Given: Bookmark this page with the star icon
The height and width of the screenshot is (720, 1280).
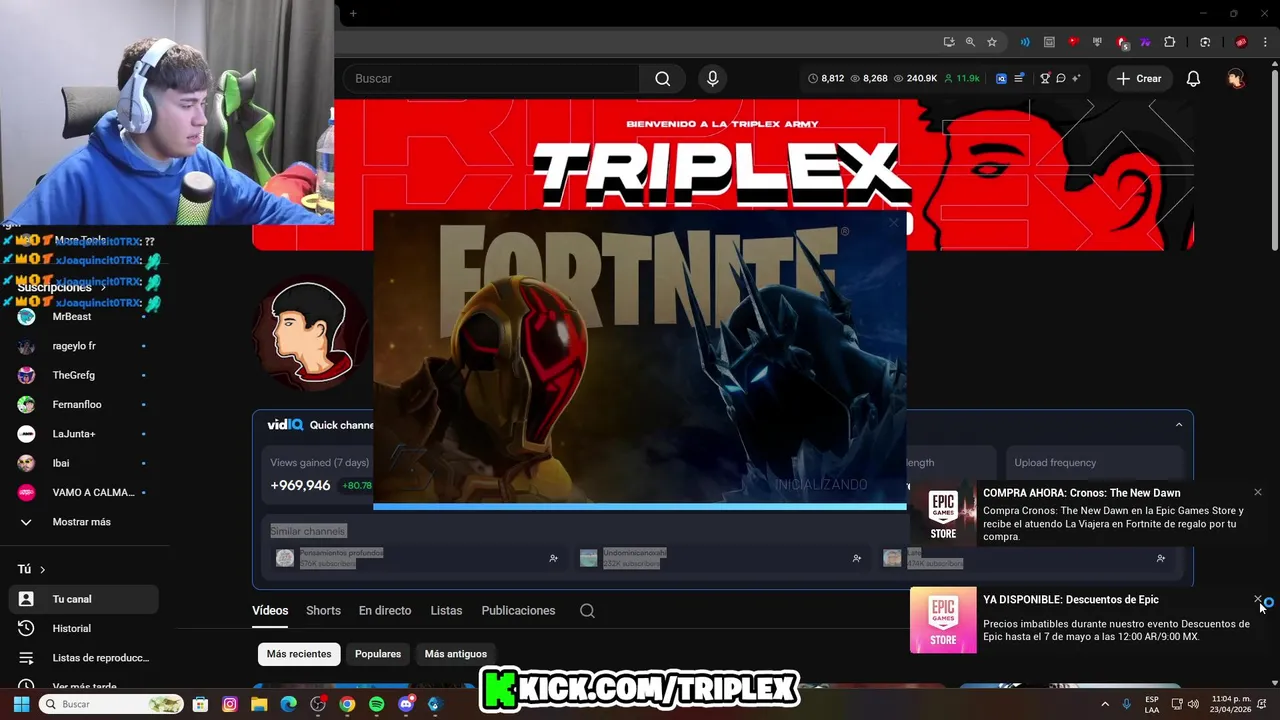Looking at the screenshot, I should click(x=992, y=42).
